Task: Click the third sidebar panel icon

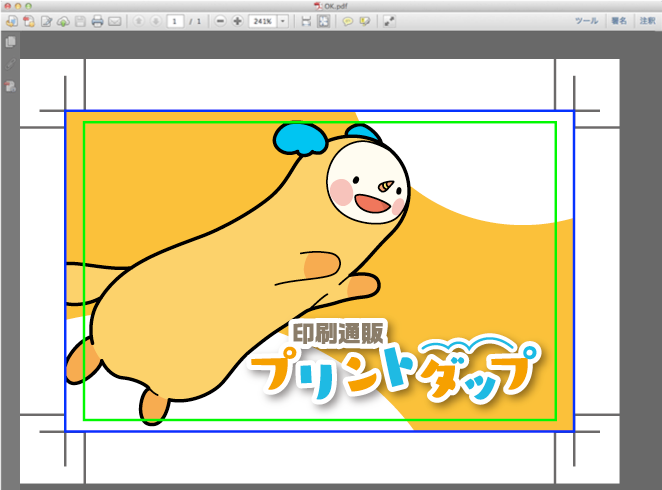Action: [11, 87]
